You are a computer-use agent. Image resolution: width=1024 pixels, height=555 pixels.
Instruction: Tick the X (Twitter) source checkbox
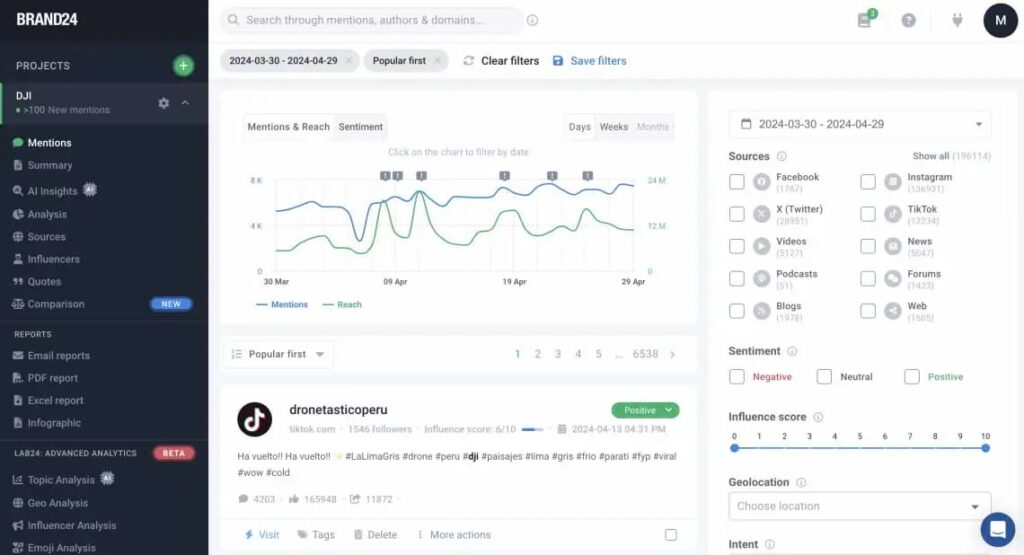click(737, 214)
